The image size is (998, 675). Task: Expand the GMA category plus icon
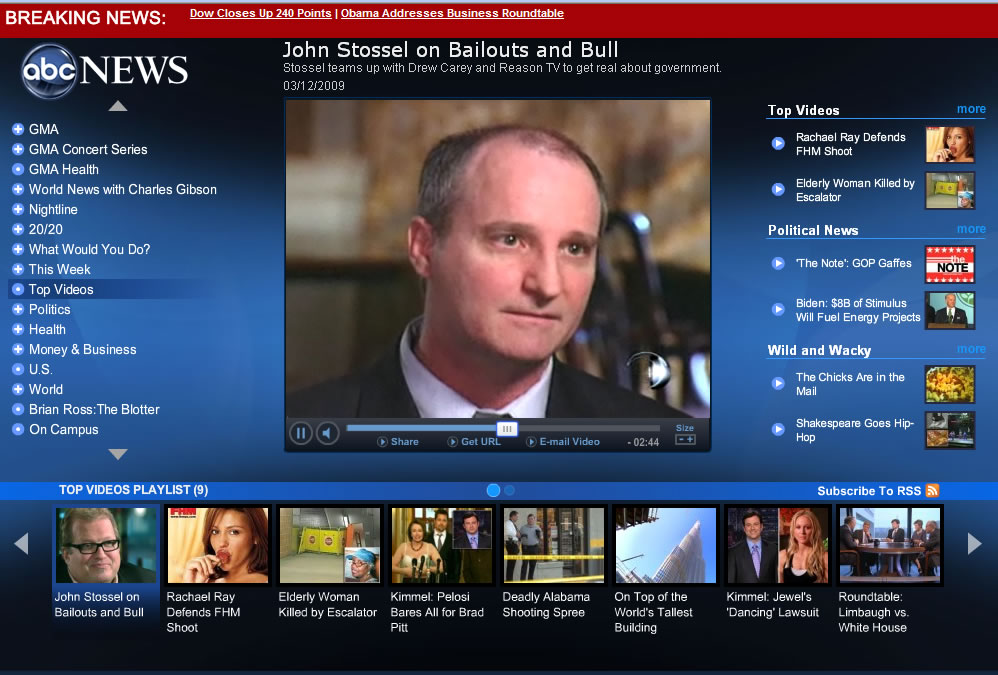click(x=18, y=129)
